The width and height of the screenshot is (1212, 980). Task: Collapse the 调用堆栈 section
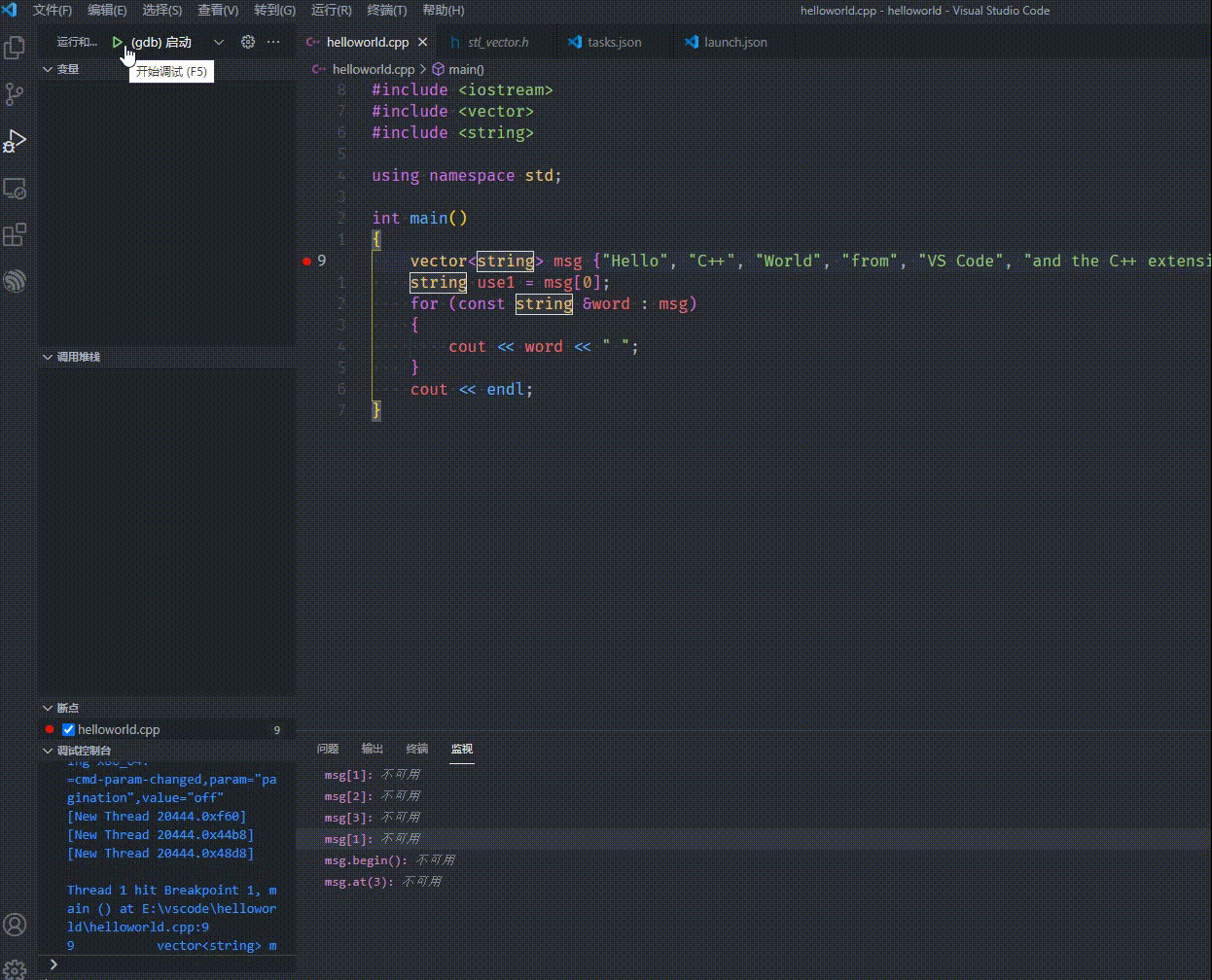pos(78,357)
